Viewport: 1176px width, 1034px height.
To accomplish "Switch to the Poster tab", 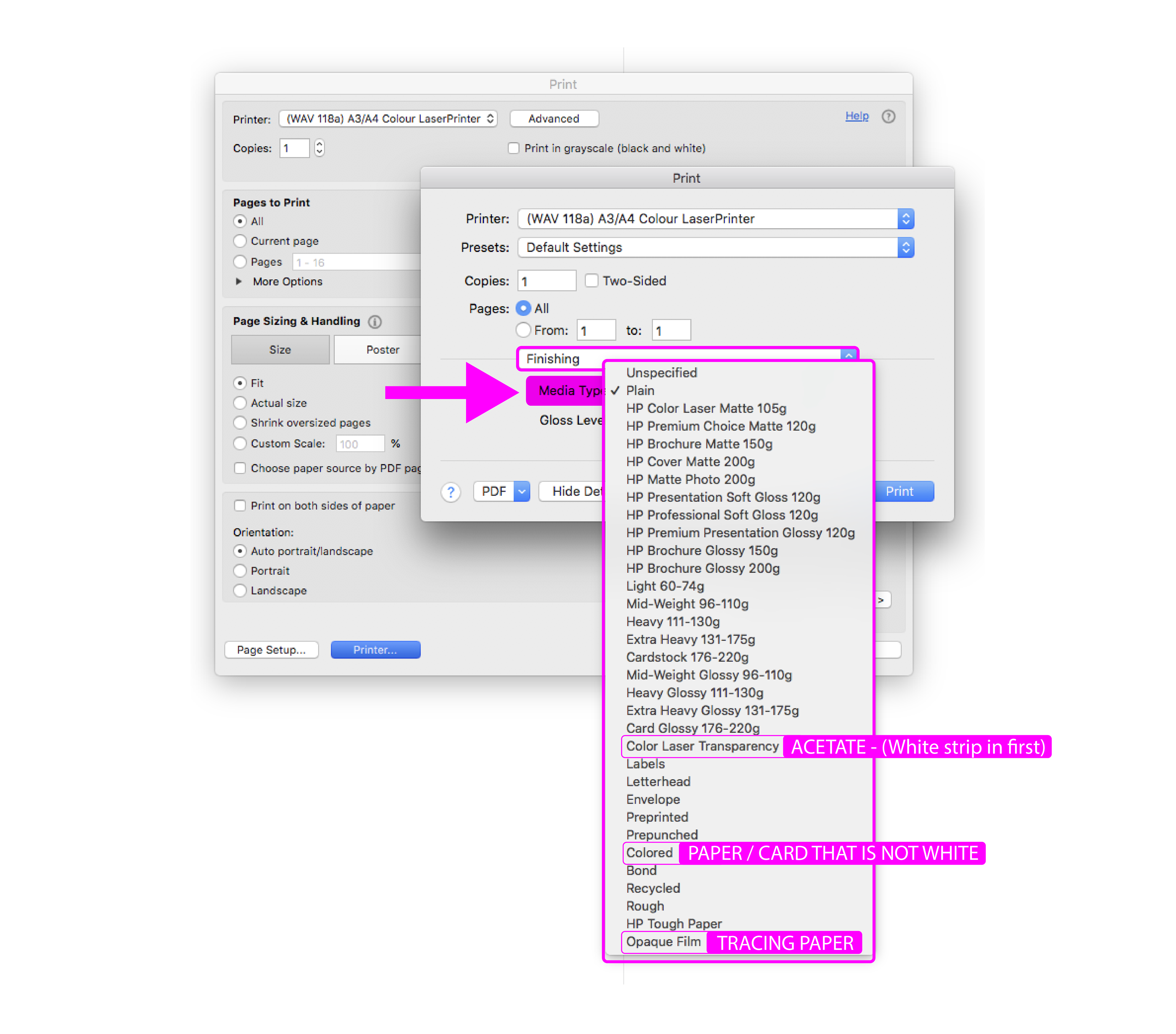I will coord(382,350).
